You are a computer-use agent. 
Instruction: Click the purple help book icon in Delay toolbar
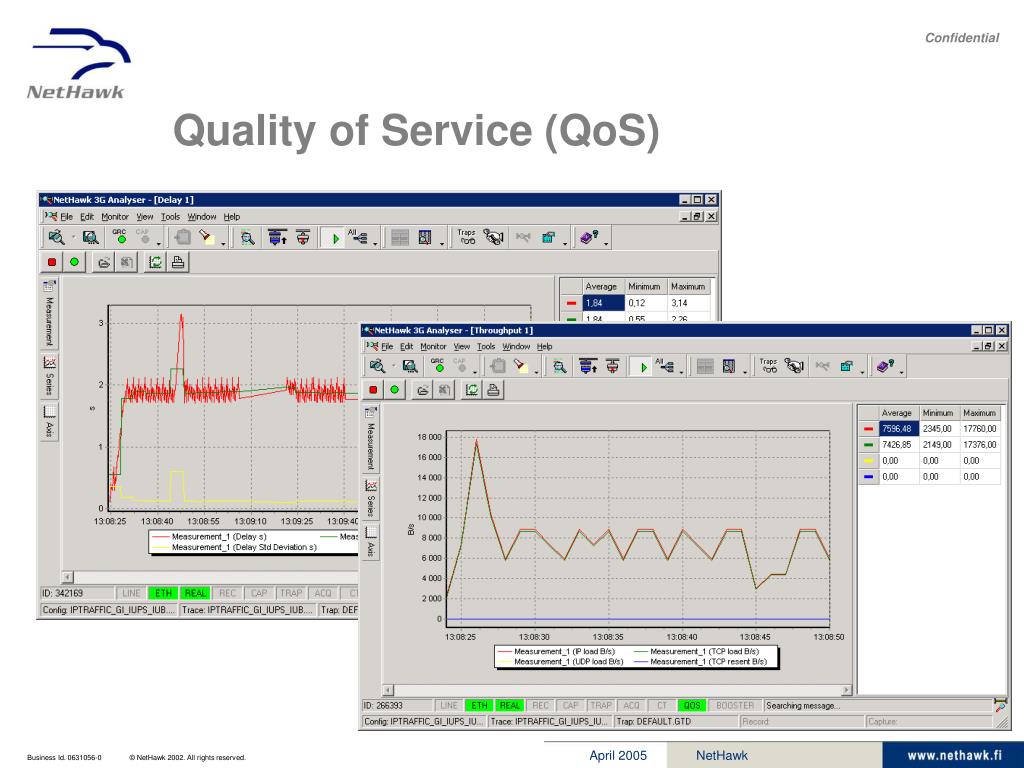pos(589,238)
